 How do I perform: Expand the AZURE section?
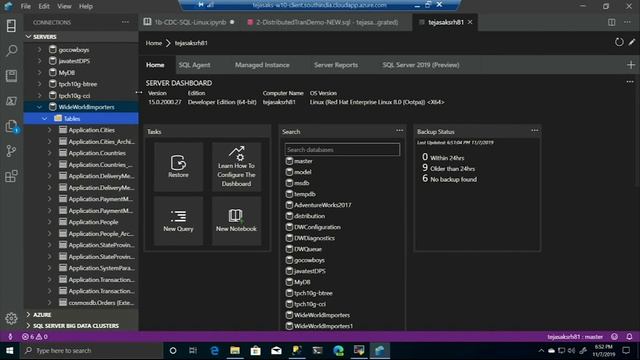(x=29, y=315)
